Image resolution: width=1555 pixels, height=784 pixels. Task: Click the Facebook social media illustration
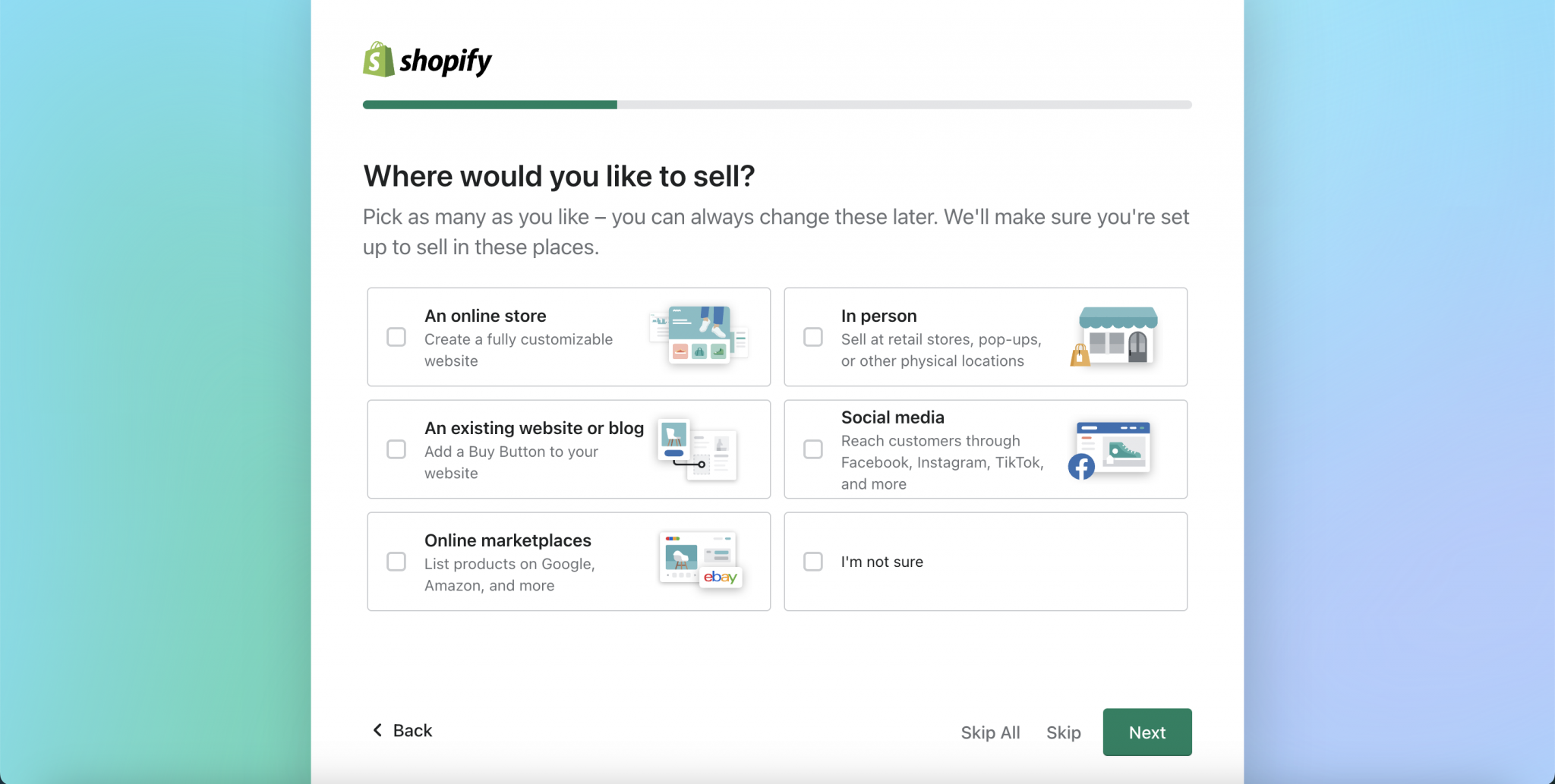click(1109, 450)
